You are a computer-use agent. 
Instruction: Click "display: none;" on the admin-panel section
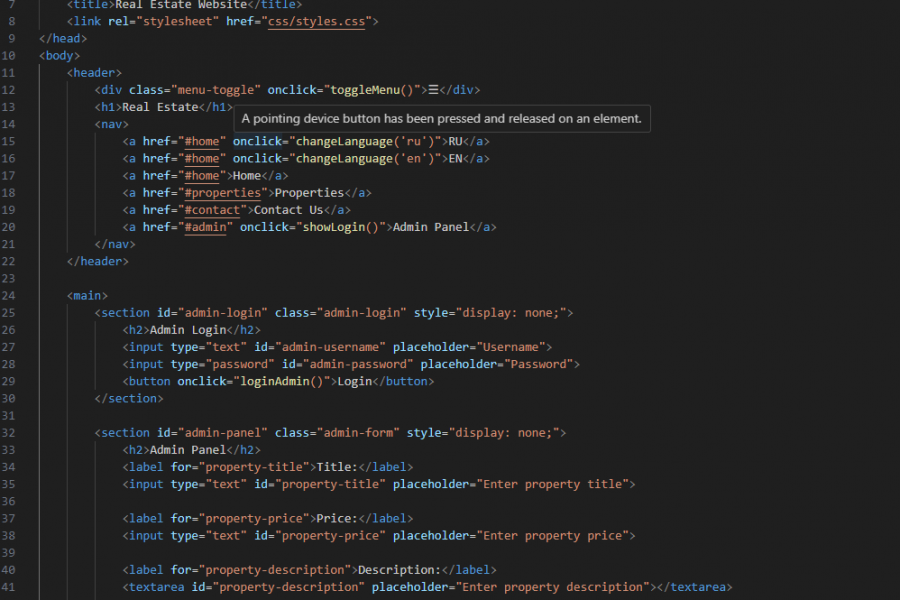pyautogui.click(x=505, y=433)
